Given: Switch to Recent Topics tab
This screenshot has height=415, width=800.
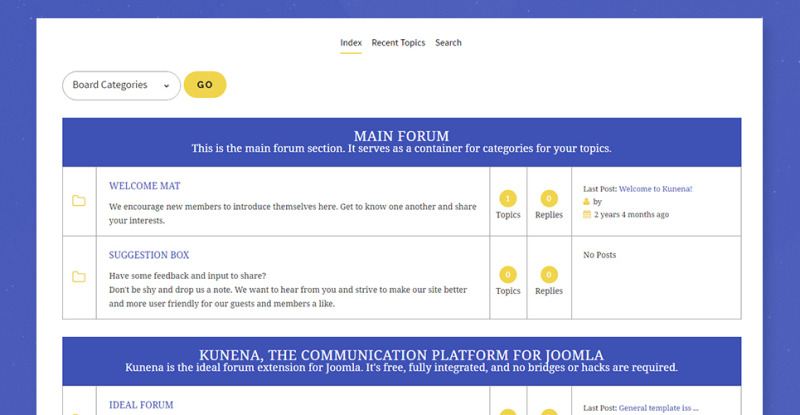Looking at the screenshot, I should point(398,43).
